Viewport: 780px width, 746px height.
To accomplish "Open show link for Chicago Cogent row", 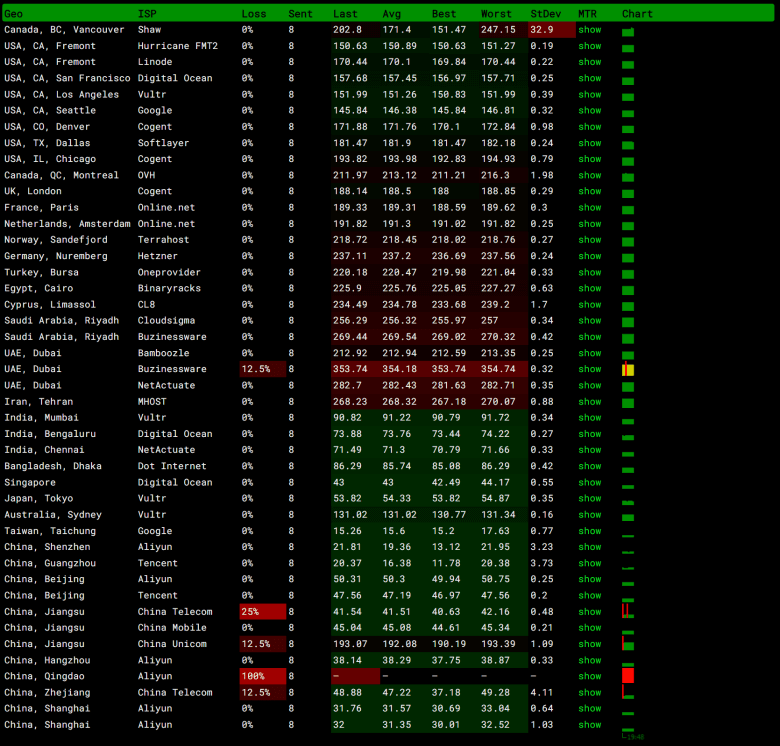I will 589,159.
